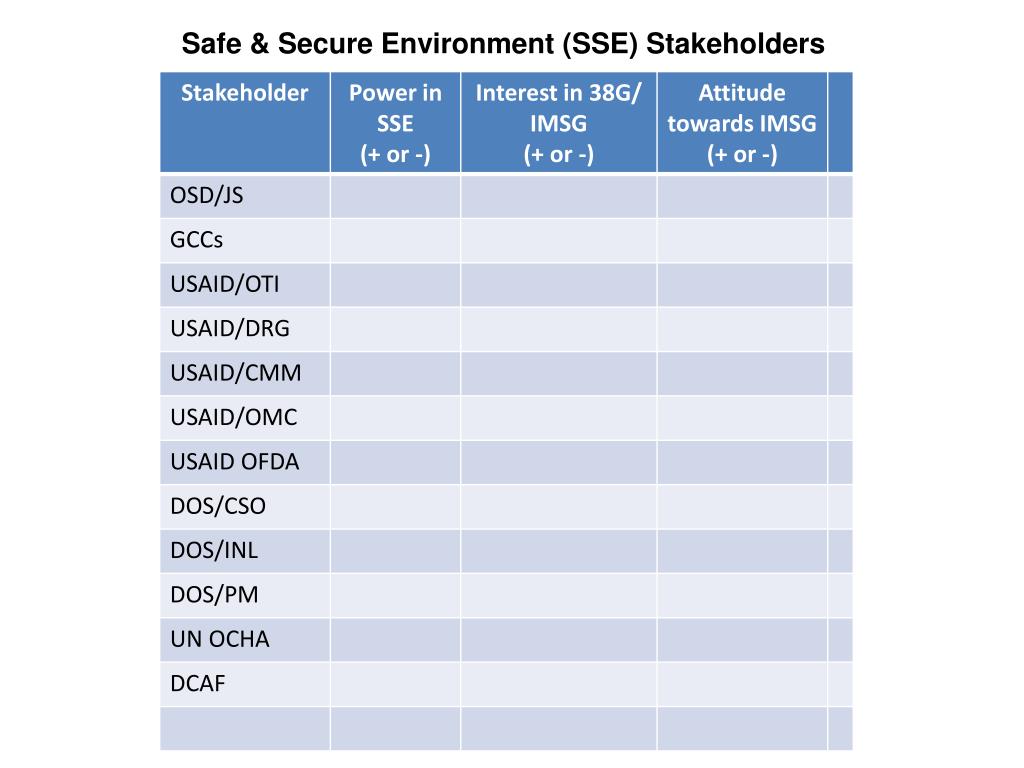Screen dimensions: 1024x768
Task: Click the empty Attitude cell in the GCCs row
Action: (742, 240)
